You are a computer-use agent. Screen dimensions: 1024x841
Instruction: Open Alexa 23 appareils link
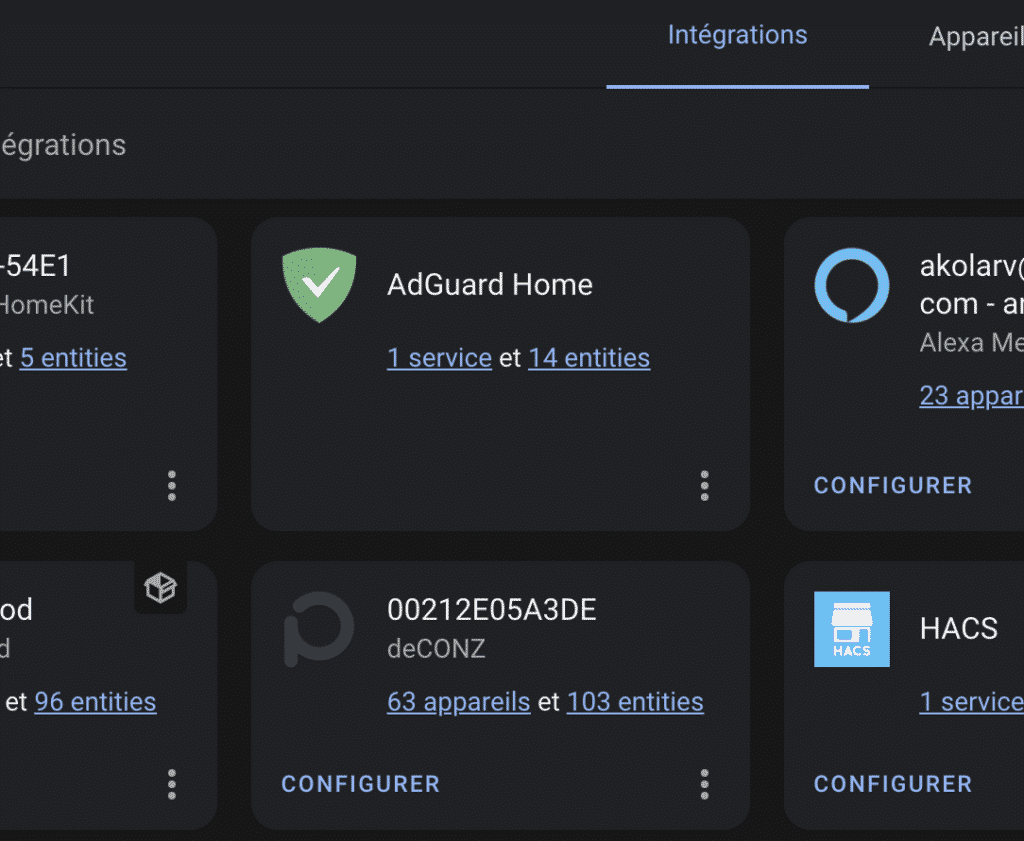tap(972, 396)
